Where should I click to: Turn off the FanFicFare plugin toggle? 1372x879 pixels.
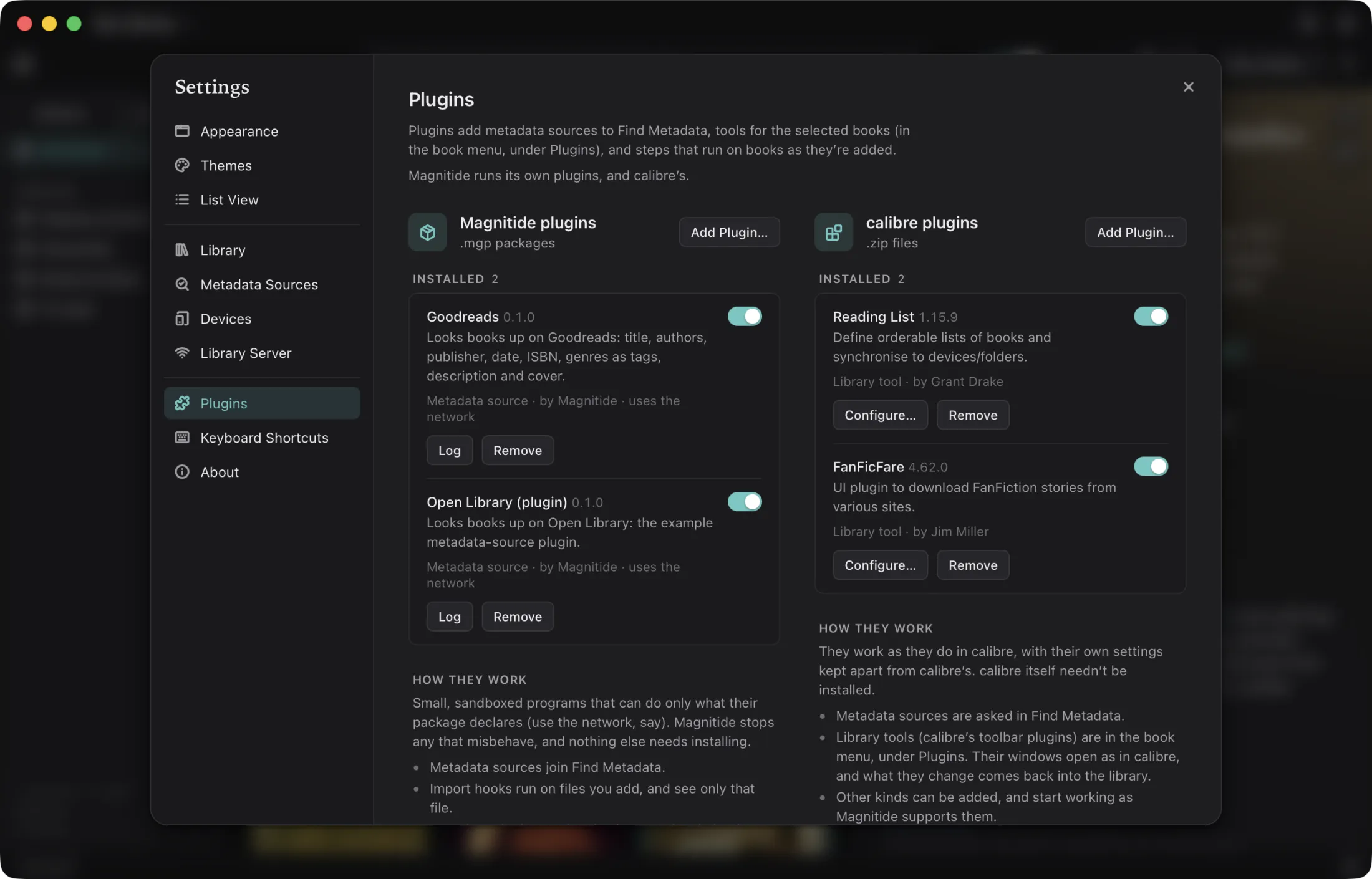tap(1151, 466)
